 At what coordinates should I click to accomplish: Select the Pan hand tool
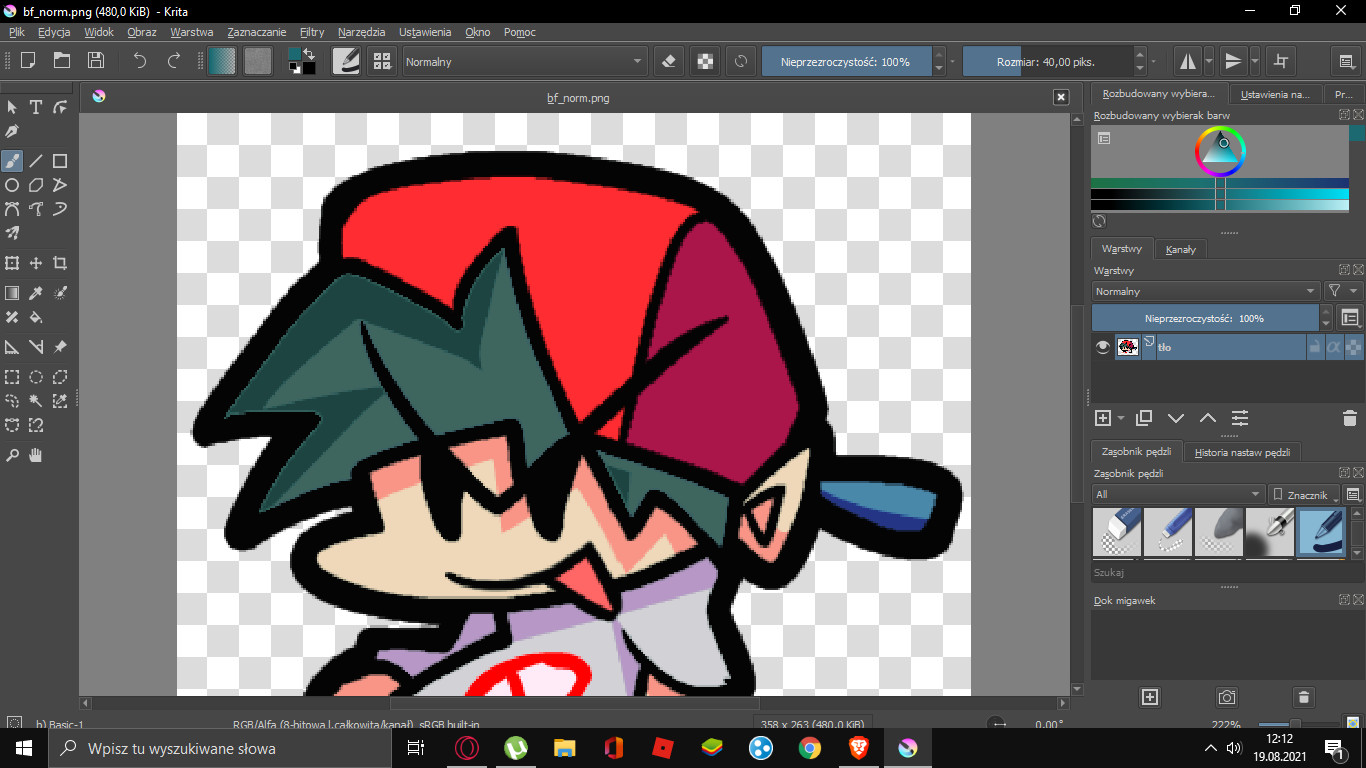[x=36, y=455]
